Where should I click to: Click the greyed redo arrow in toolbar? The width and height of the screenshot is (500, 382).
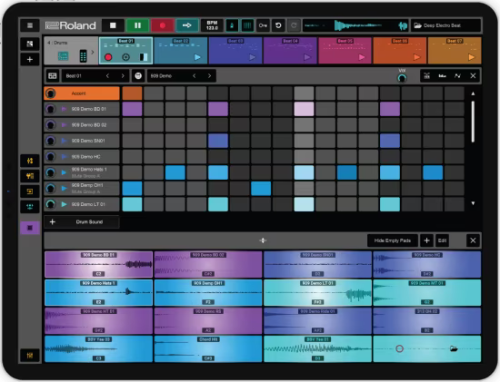pos(294,25)
